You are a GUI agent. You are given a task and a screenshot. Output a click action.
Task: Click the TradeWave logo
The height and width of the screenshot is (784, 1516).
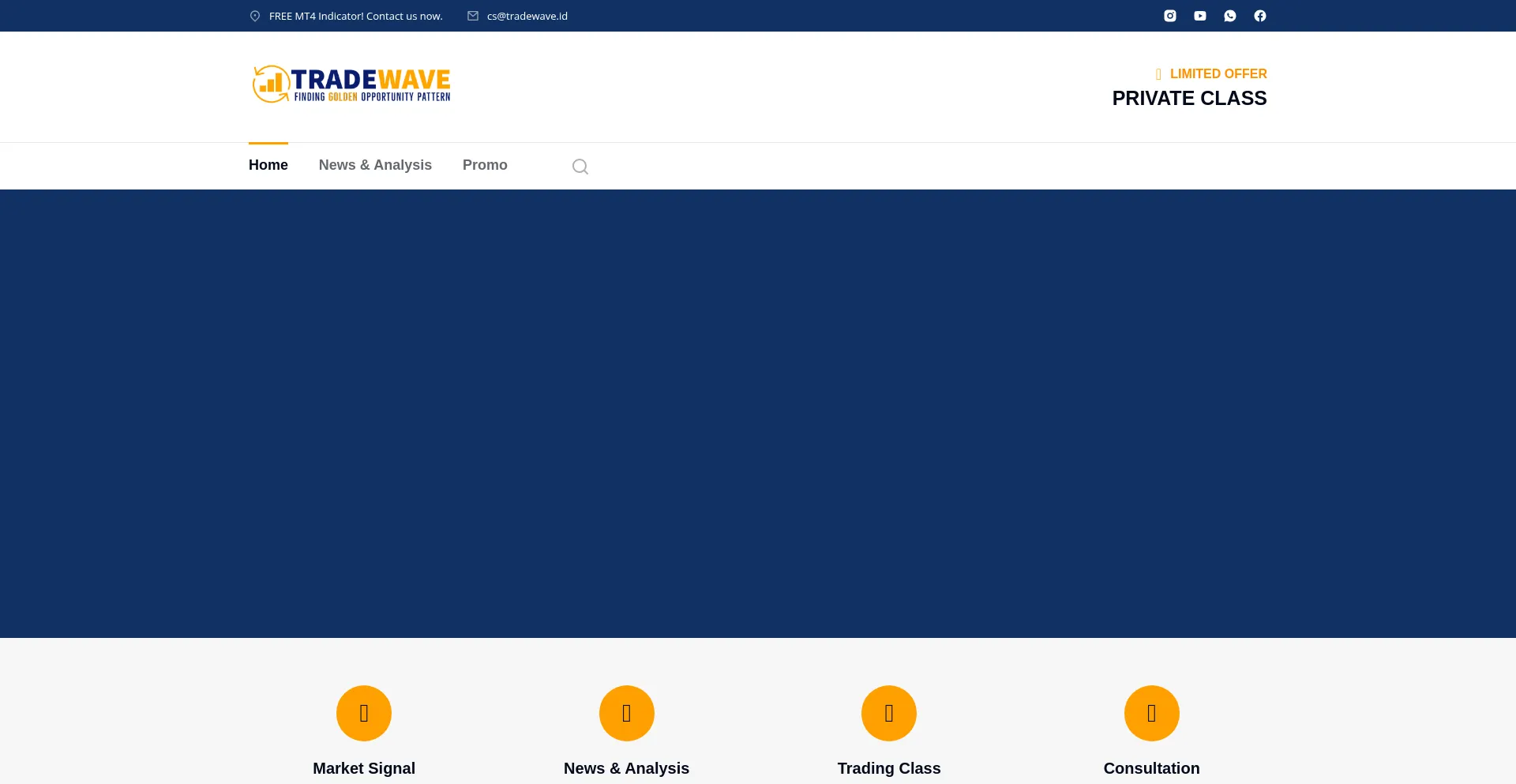(x=351, y=84)
